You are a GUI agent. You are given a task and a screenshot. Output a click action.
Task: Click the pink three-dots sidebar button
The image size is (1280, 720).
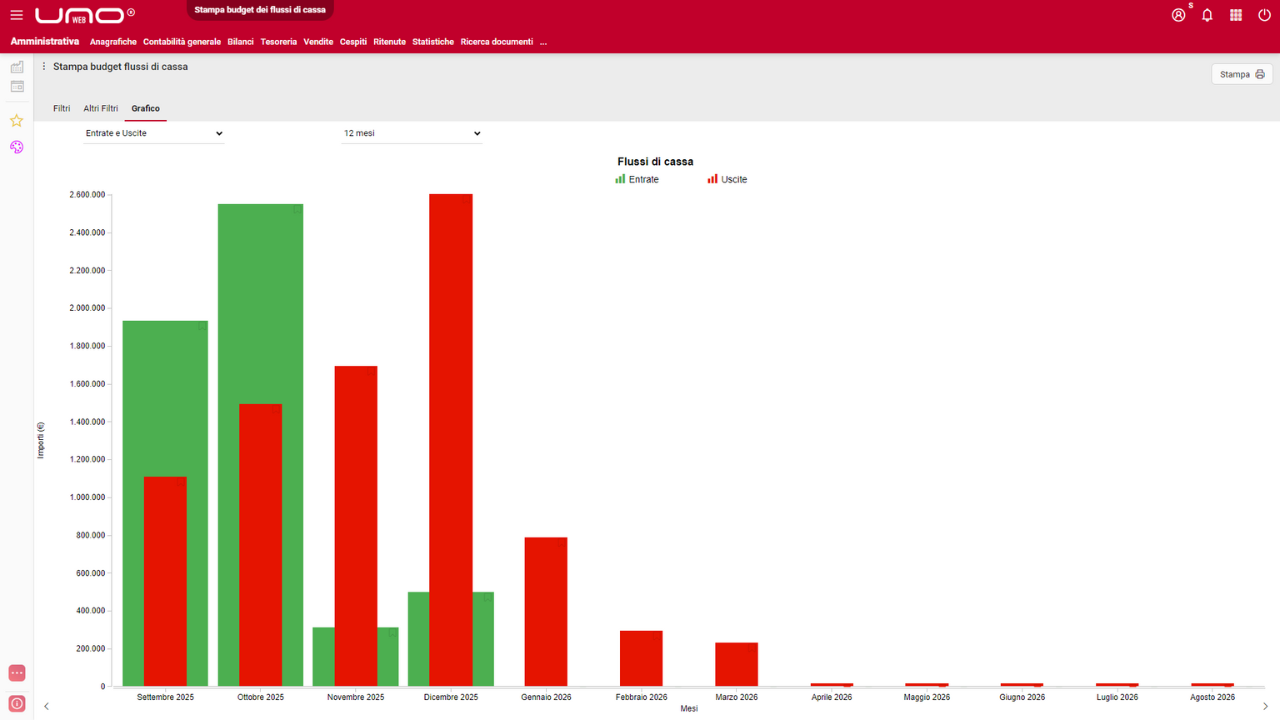click(x=16, y=673)
